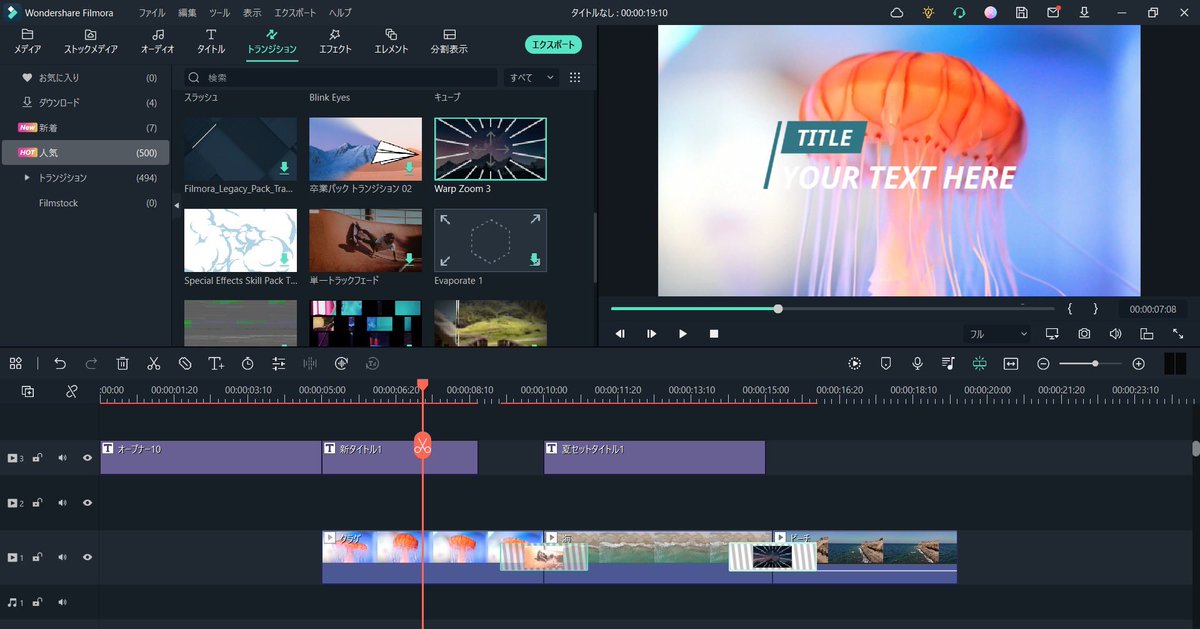This screenshot has width=1200, height=629.
Task: Click the zoom-to-fit timeline icon
Action: point(1011,364)
